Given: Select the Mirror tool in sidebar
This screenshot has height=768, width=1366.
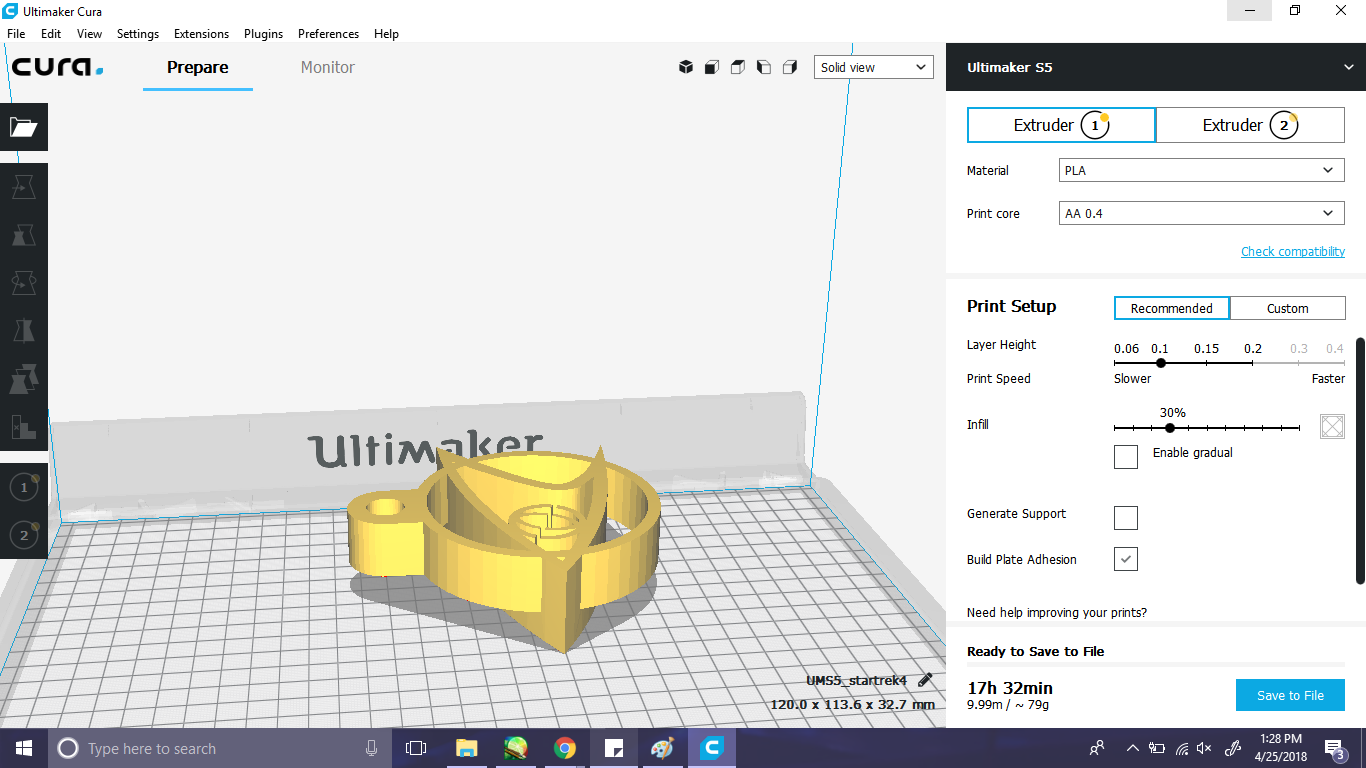Looking at the screenshot, I should [x=24, y=331].
